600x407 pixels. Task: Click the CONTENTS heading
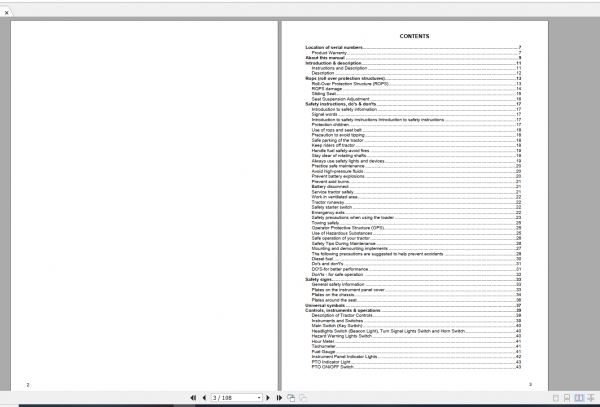[414, 36]
